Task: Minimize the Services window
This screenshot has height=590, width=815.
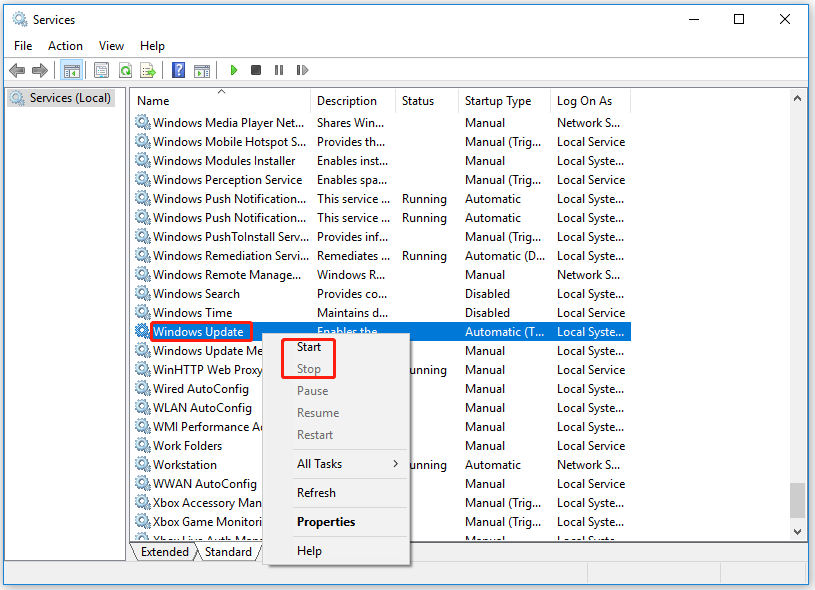Action: 694,20
